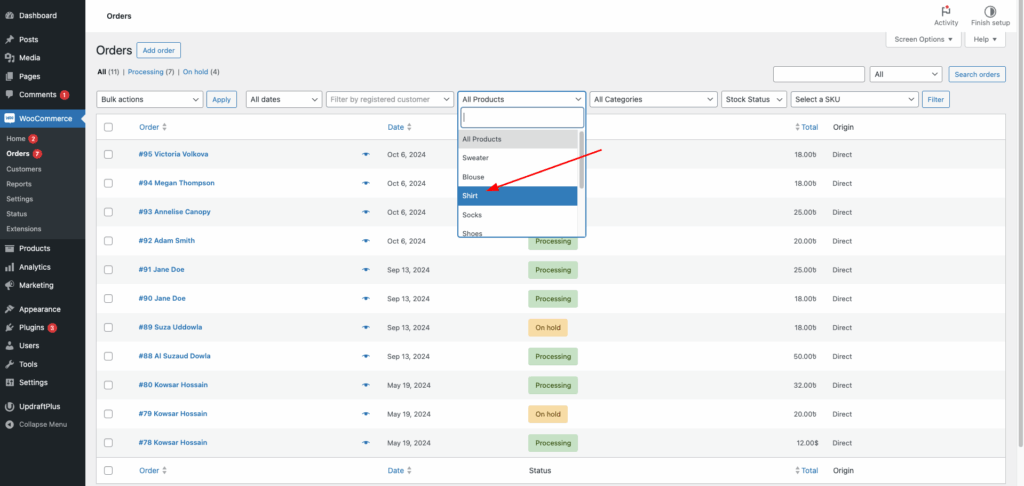Click the Add order button

159,50
